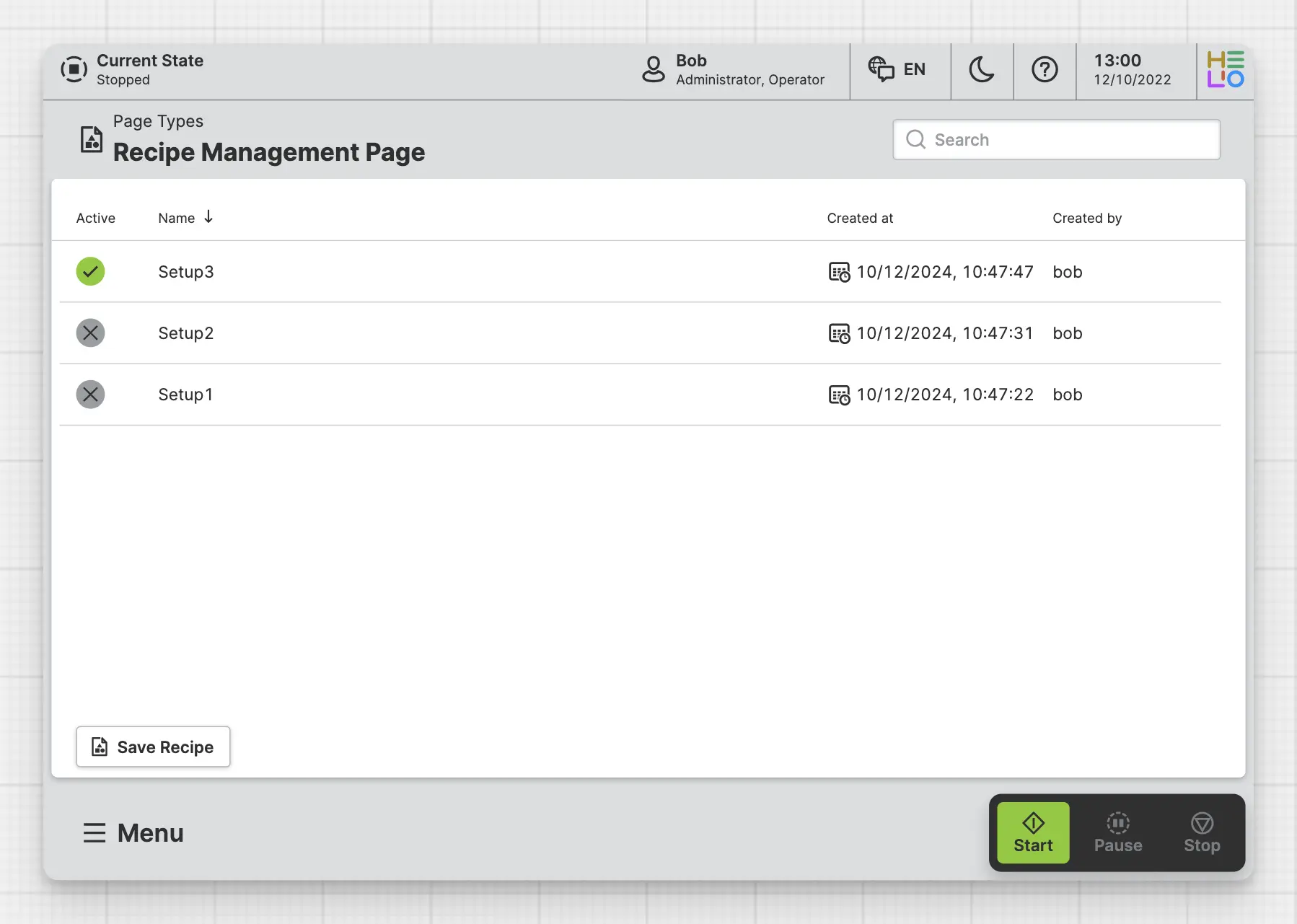Open Bob's user profile icon

tap(653, 70)
